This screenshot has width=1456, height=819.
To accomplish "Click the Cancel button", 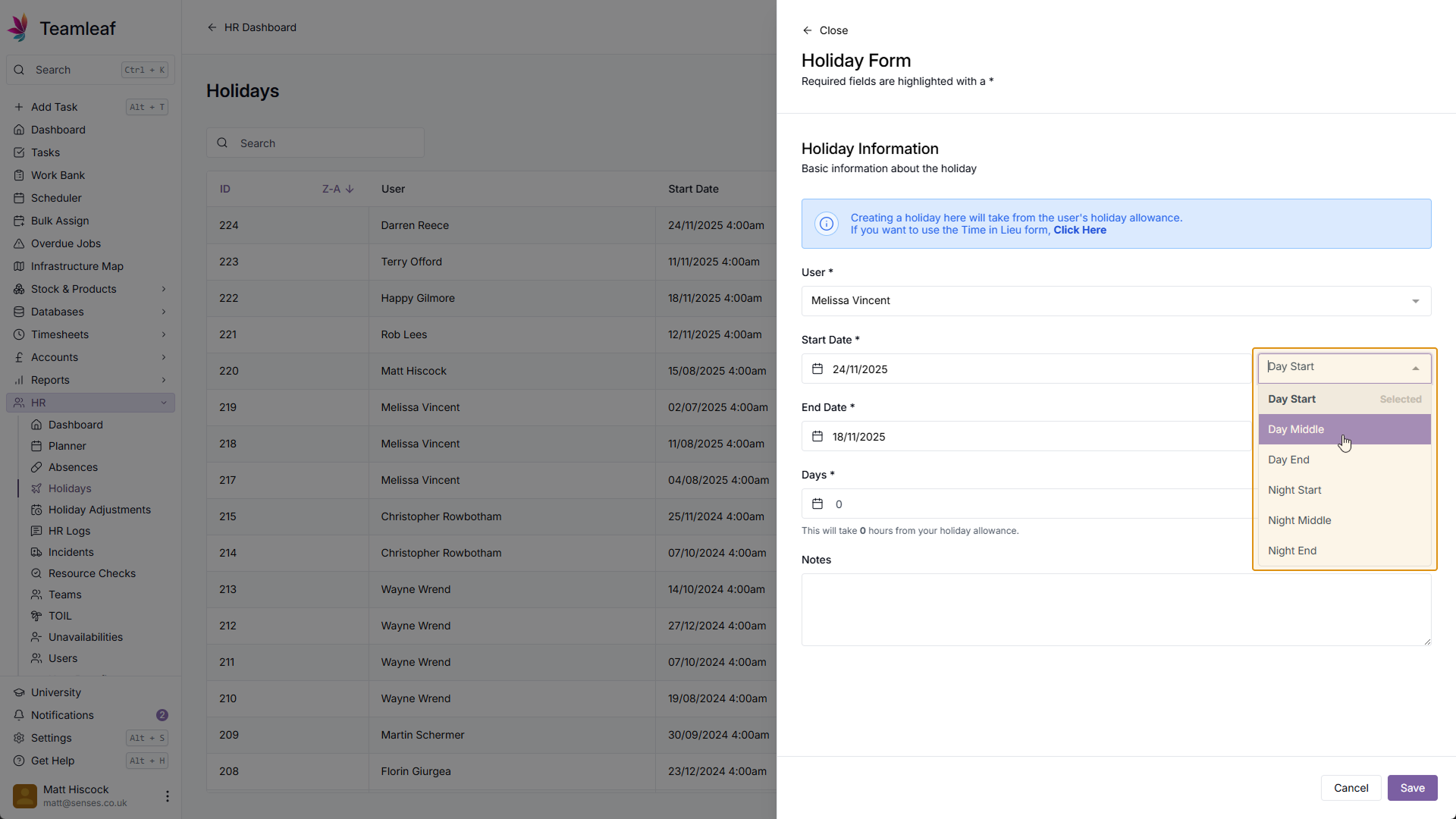I will click(1350, 788).
